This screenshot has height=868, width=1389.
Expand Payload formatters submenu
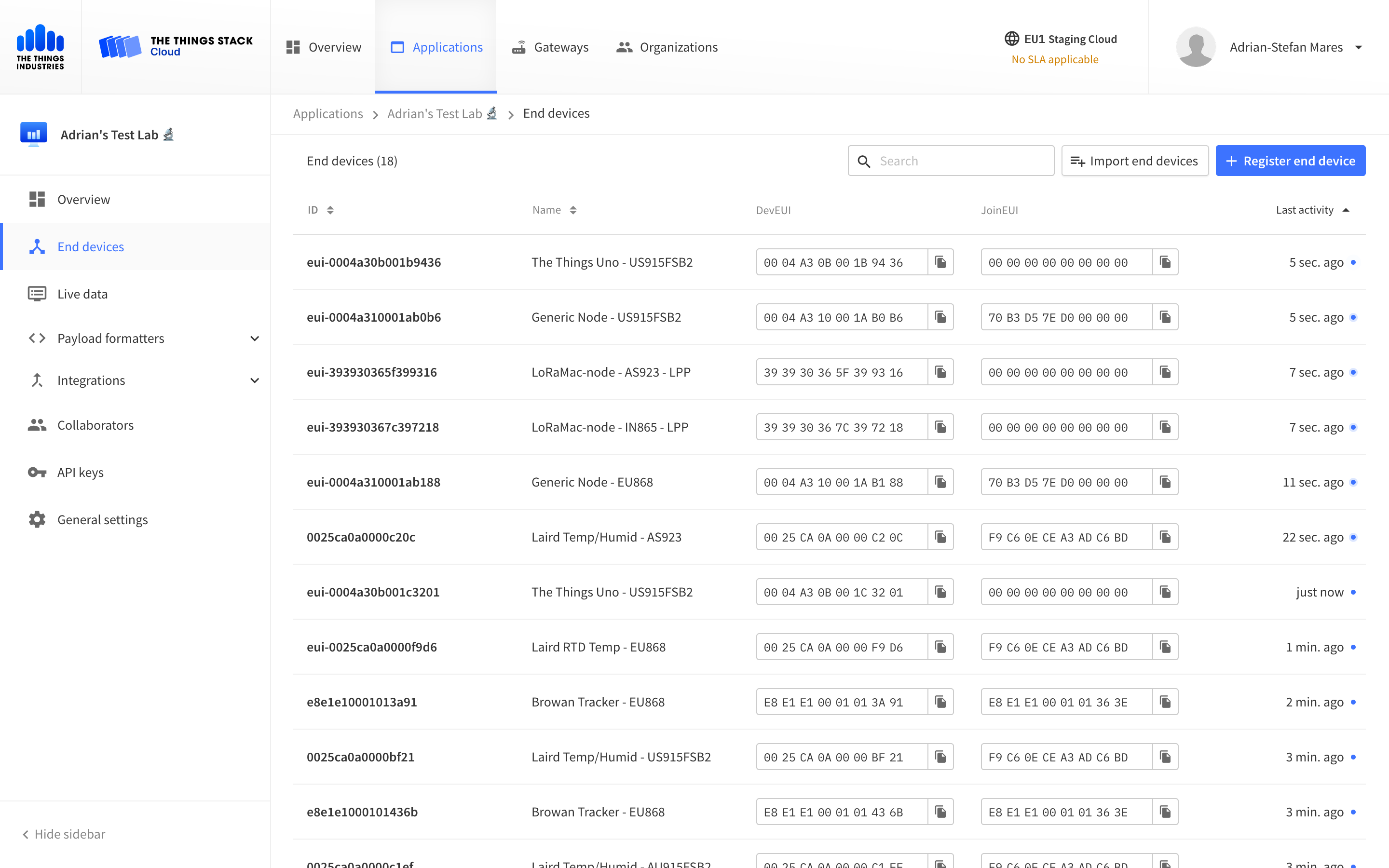[x=255, y=339]
